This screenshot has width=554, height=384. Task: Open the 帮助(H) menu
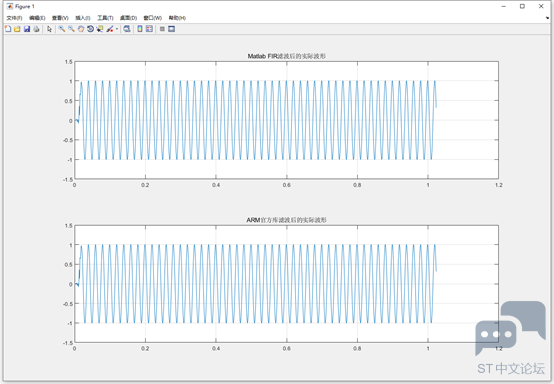click(x=177, y=18)
